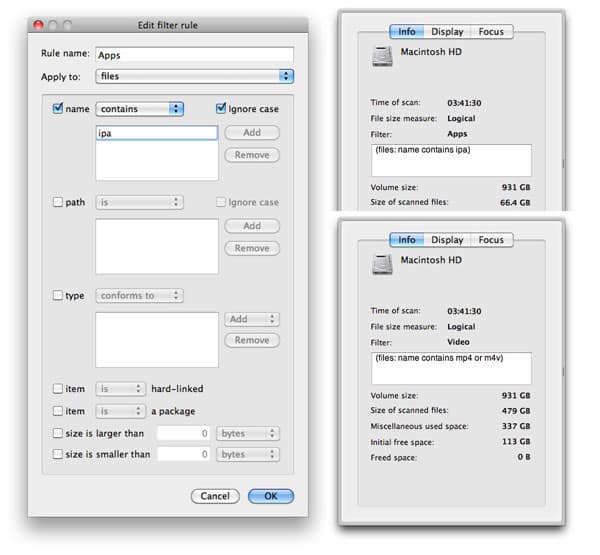600x555 pixels.
Task: Select the 'ipa' entry in name list
Action: pos(157,133)
